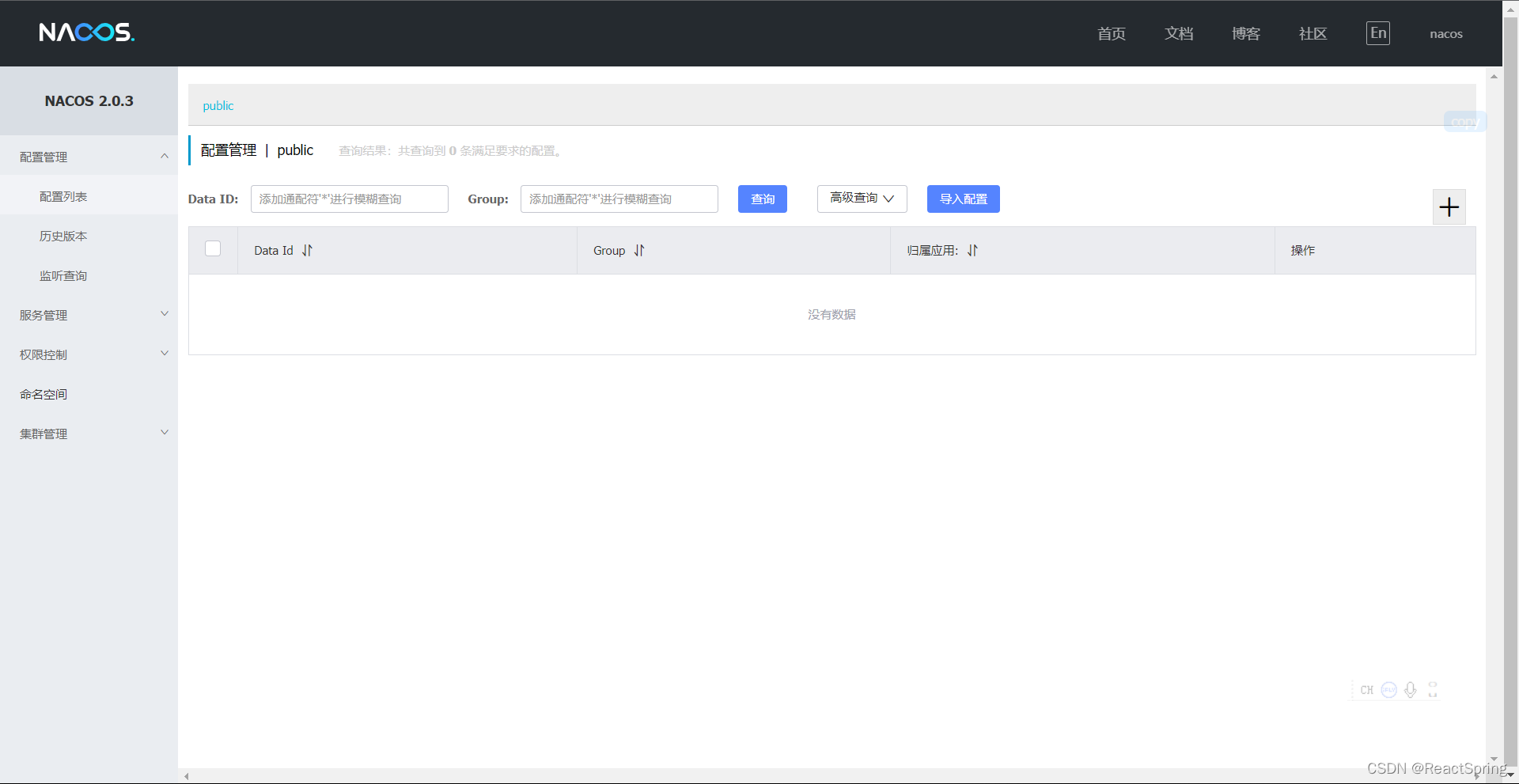
Task: Click the vertical scrollbar down arrow
Action: click(x=1494, y=759)
